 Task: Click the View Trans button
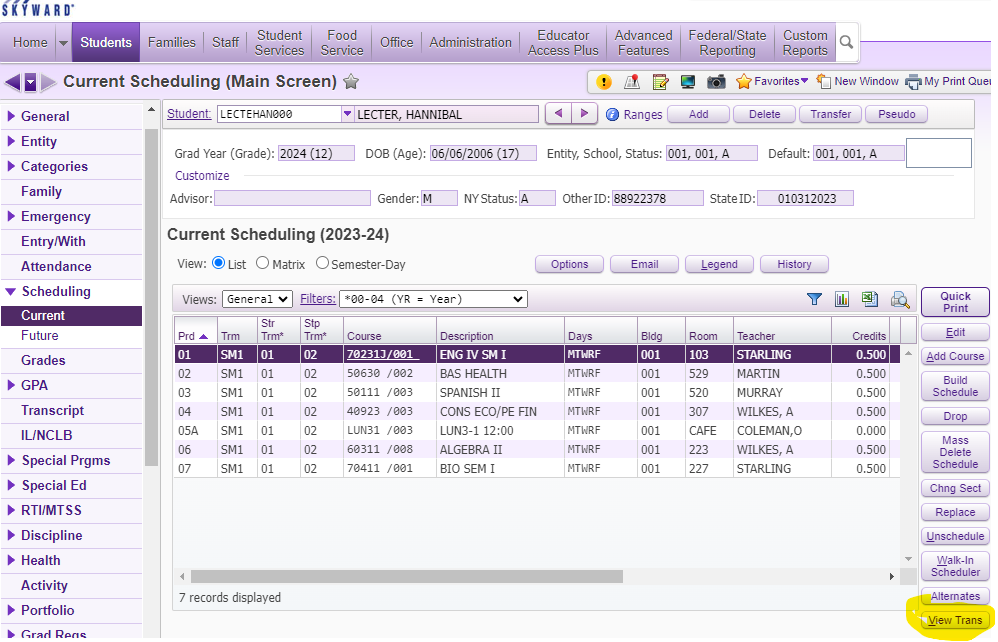[x=955, y=620]
